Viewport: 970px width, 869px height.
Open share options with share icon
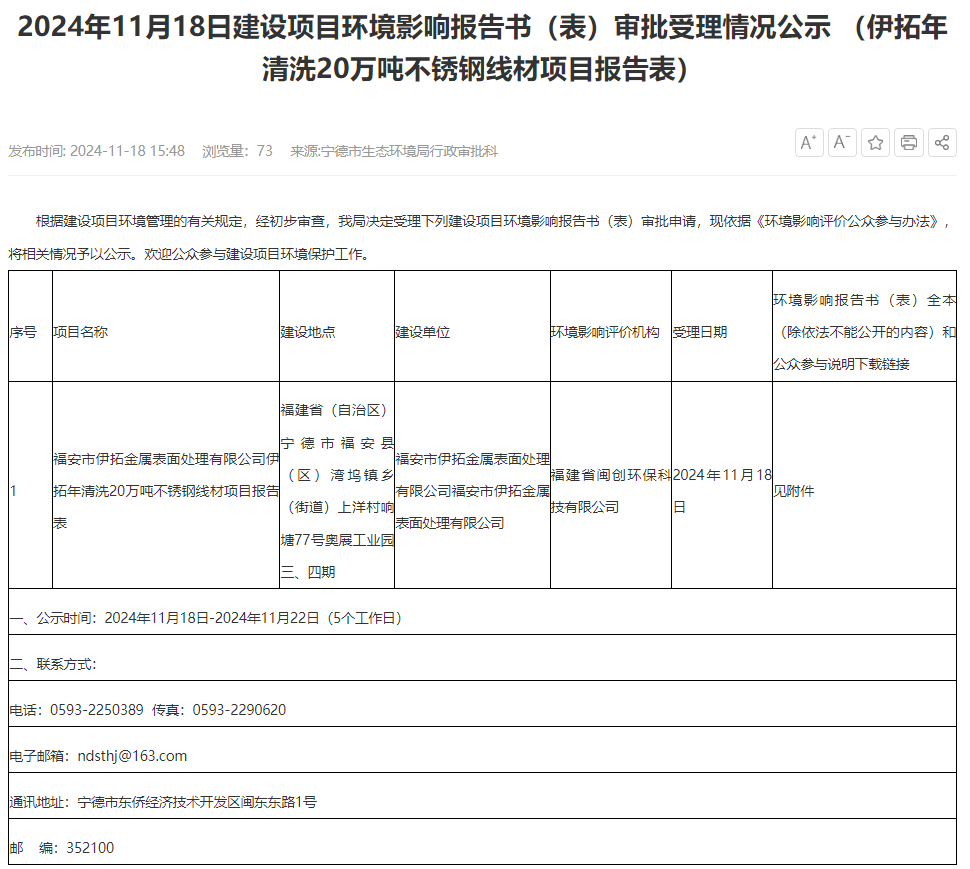click(x=941, y=143)
